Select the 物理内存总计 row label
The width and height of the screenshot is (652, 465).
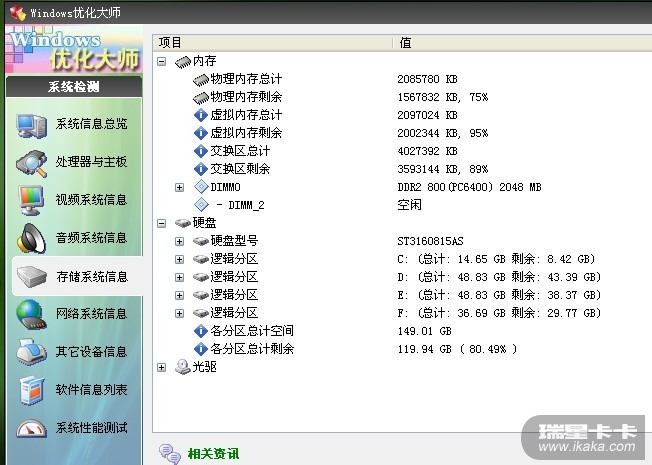tap(246, 79)
